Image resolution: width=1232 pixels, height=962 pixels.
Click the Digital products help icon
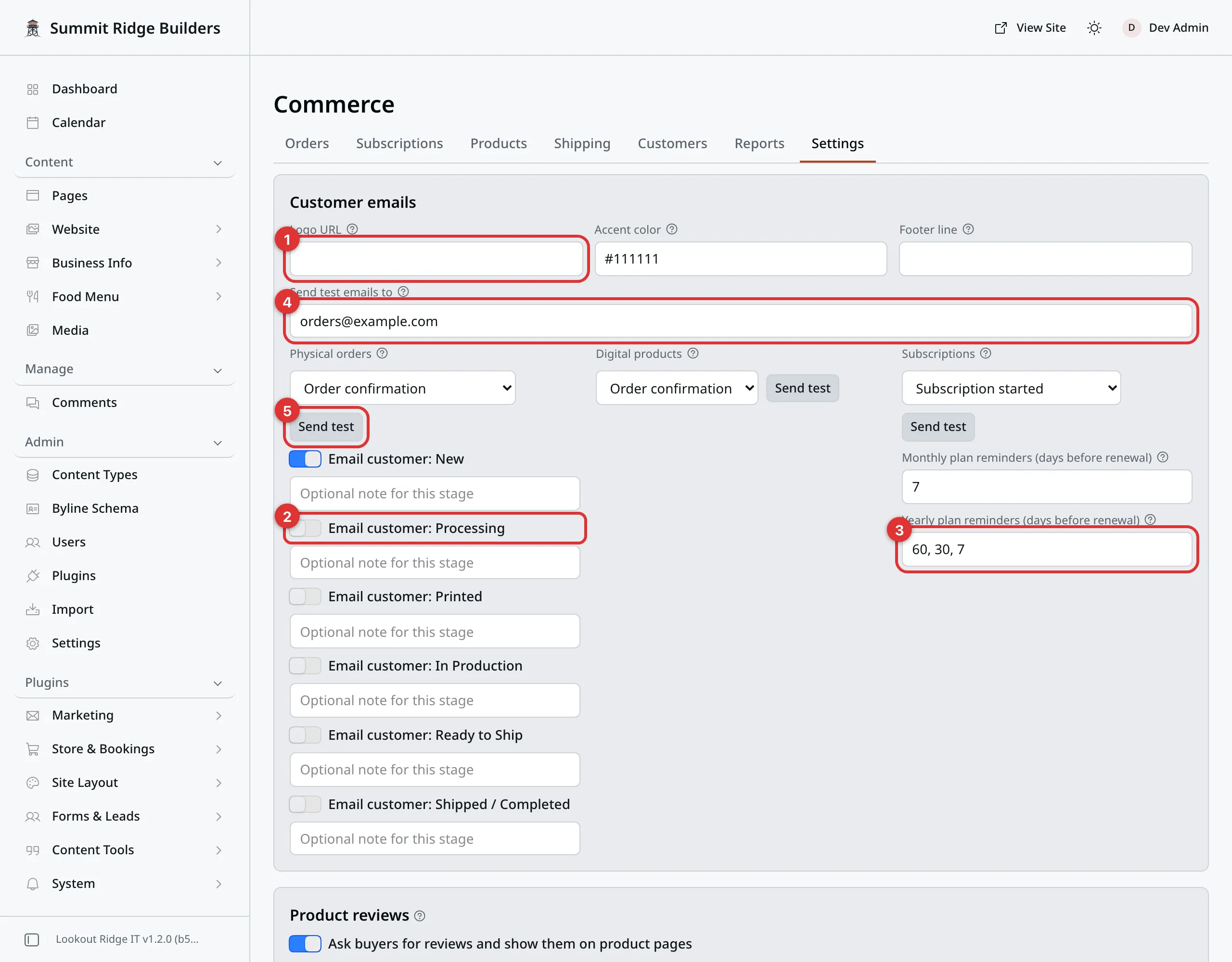(693, 353)
